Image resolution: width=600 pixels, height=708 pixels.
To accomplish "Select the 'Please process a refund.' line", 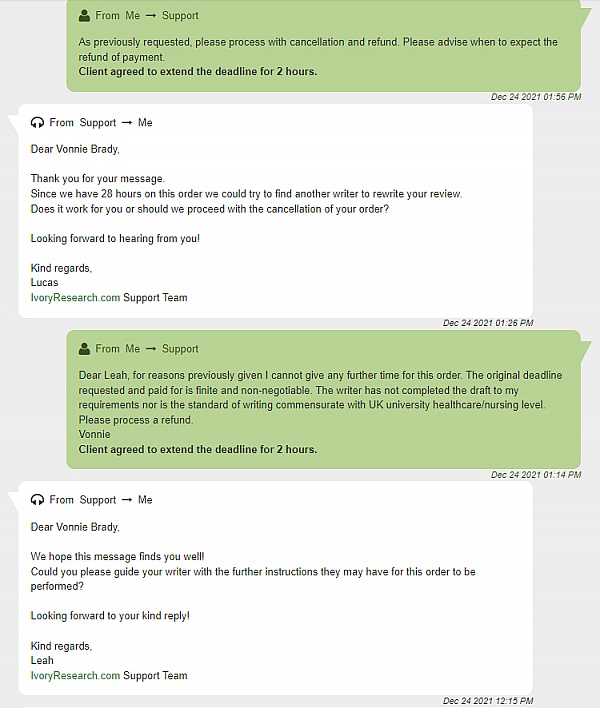I will pos(136,420).
